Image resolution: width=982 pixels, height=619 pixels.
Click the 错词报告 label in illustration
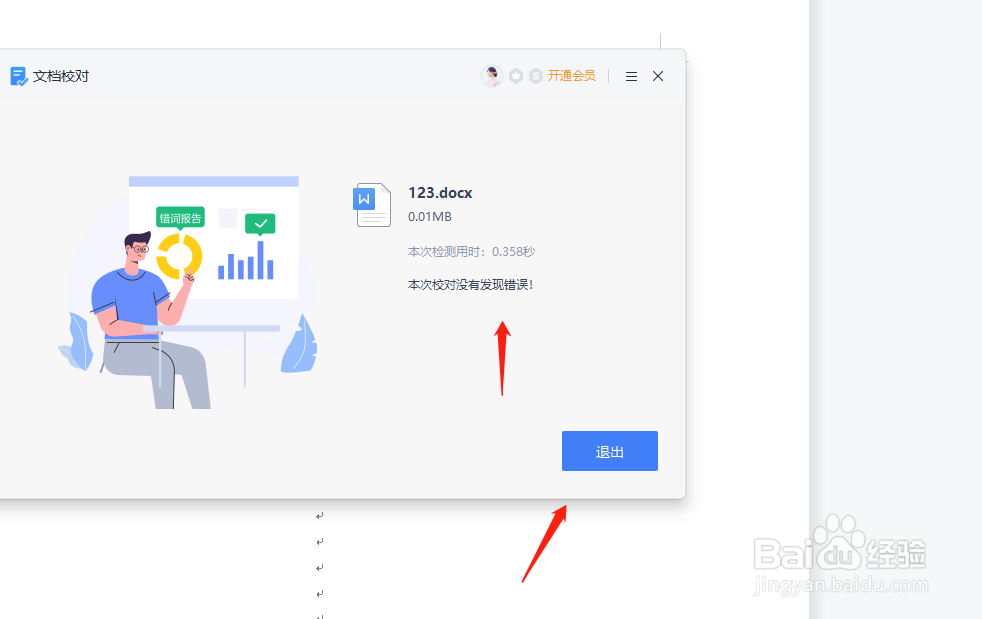pyautogui.click(x=180, y=219)
